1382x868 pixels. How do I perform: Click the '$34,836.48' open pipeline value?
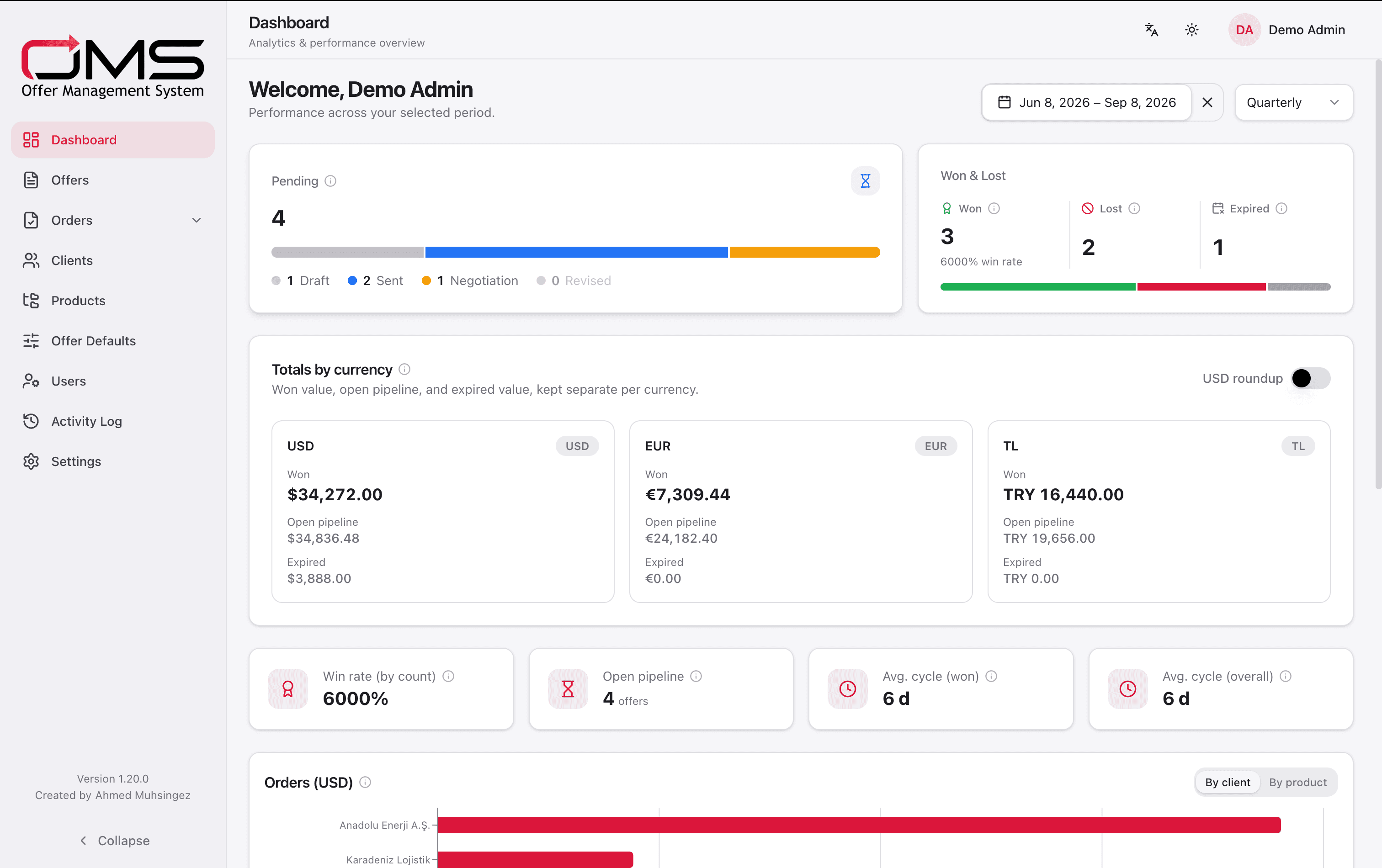323,538
